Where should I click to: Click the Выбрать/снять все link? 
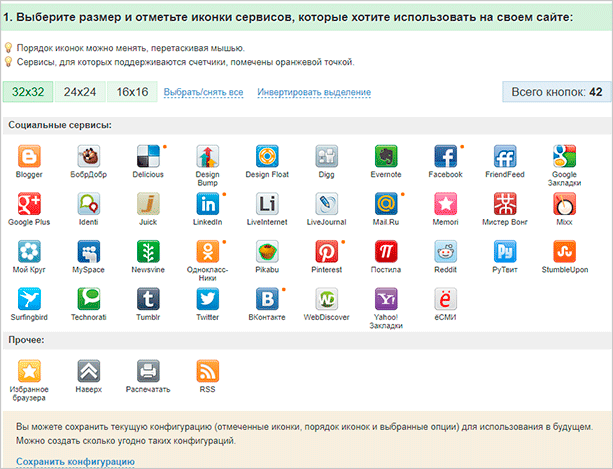pyautogui.click(x=203, y=92)
